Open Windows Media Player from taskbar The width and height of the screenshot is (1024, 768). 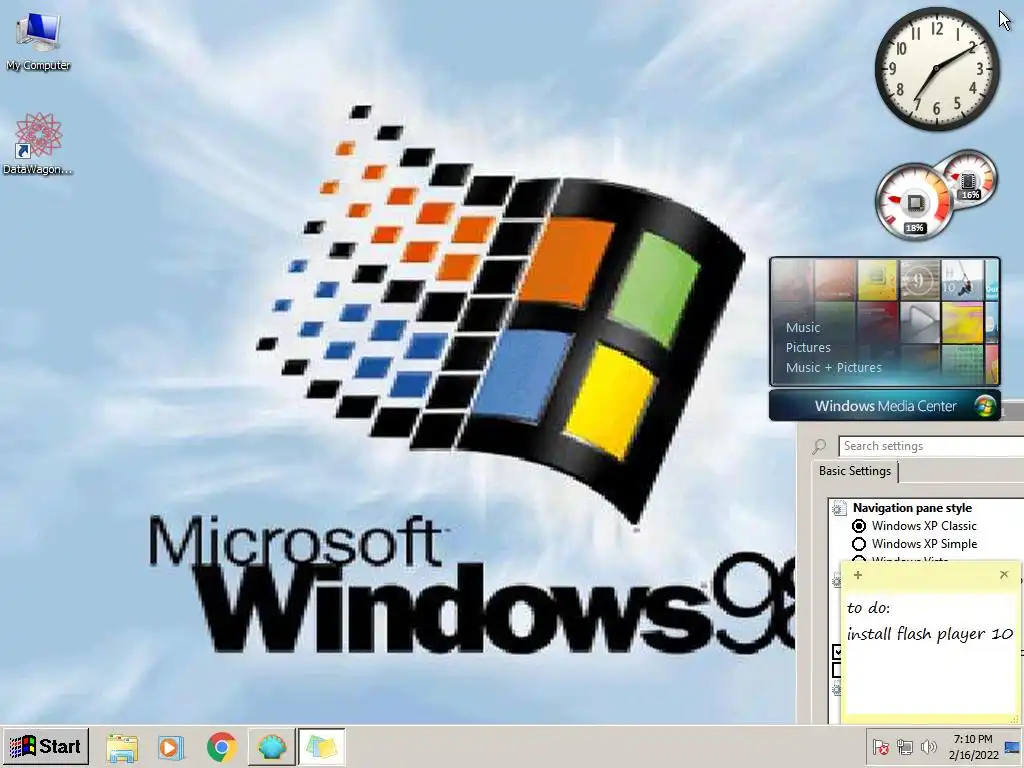pos(170,747)
